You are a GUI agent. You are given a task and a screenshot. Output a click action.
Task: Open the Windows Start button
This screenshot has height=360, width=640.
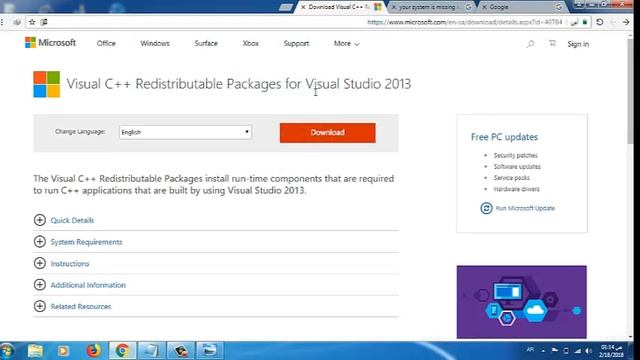coord(7,351)
